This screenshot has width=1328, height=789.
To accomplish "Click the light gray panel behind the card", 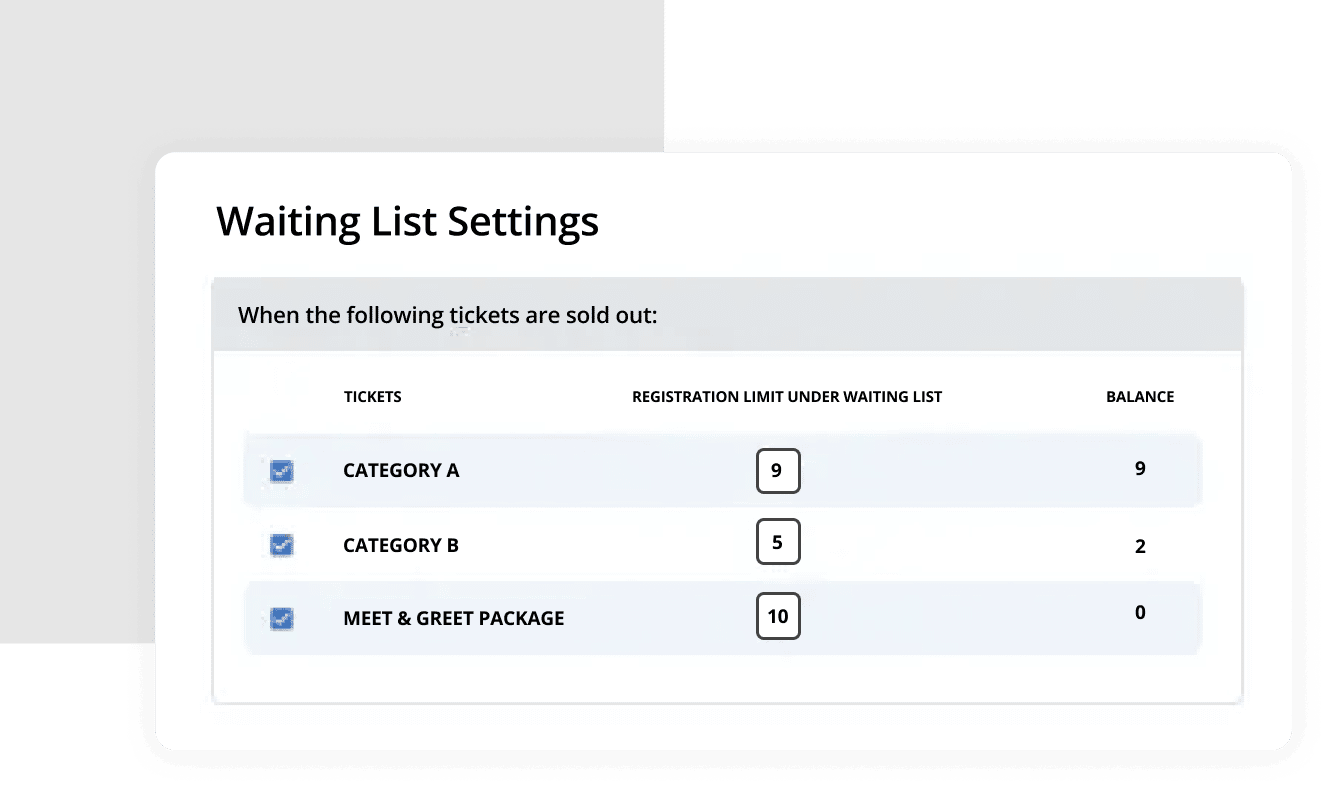I will [300, 80].
